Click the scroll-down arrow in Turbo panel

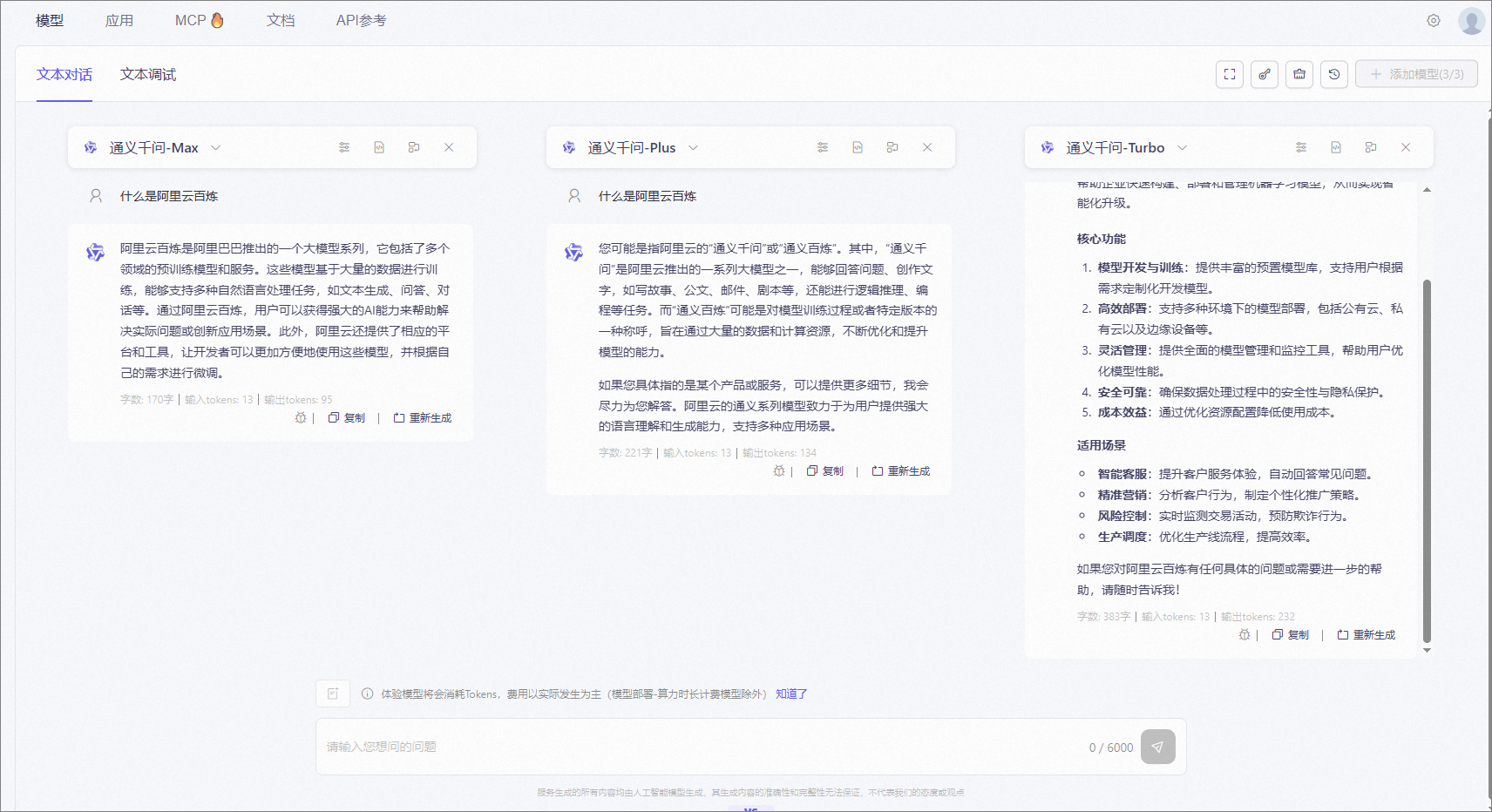click(x=1427, y=650)
